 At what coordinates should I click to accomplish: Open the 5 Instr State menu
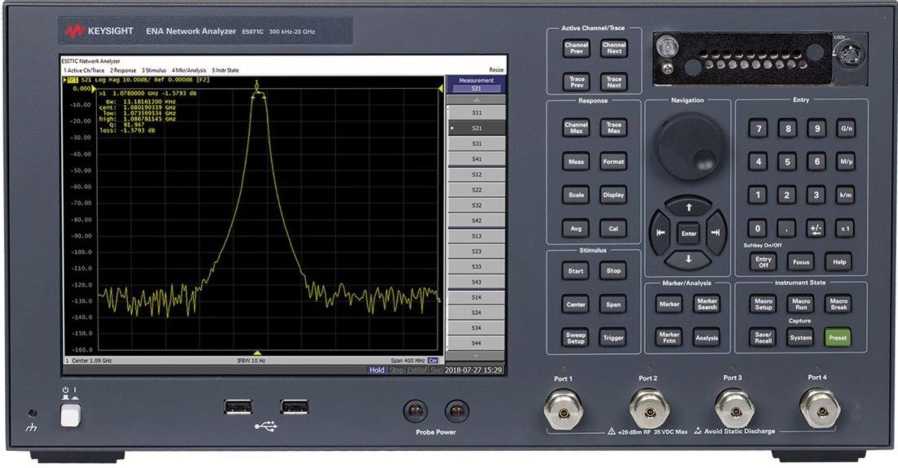[x=225, y=70]
